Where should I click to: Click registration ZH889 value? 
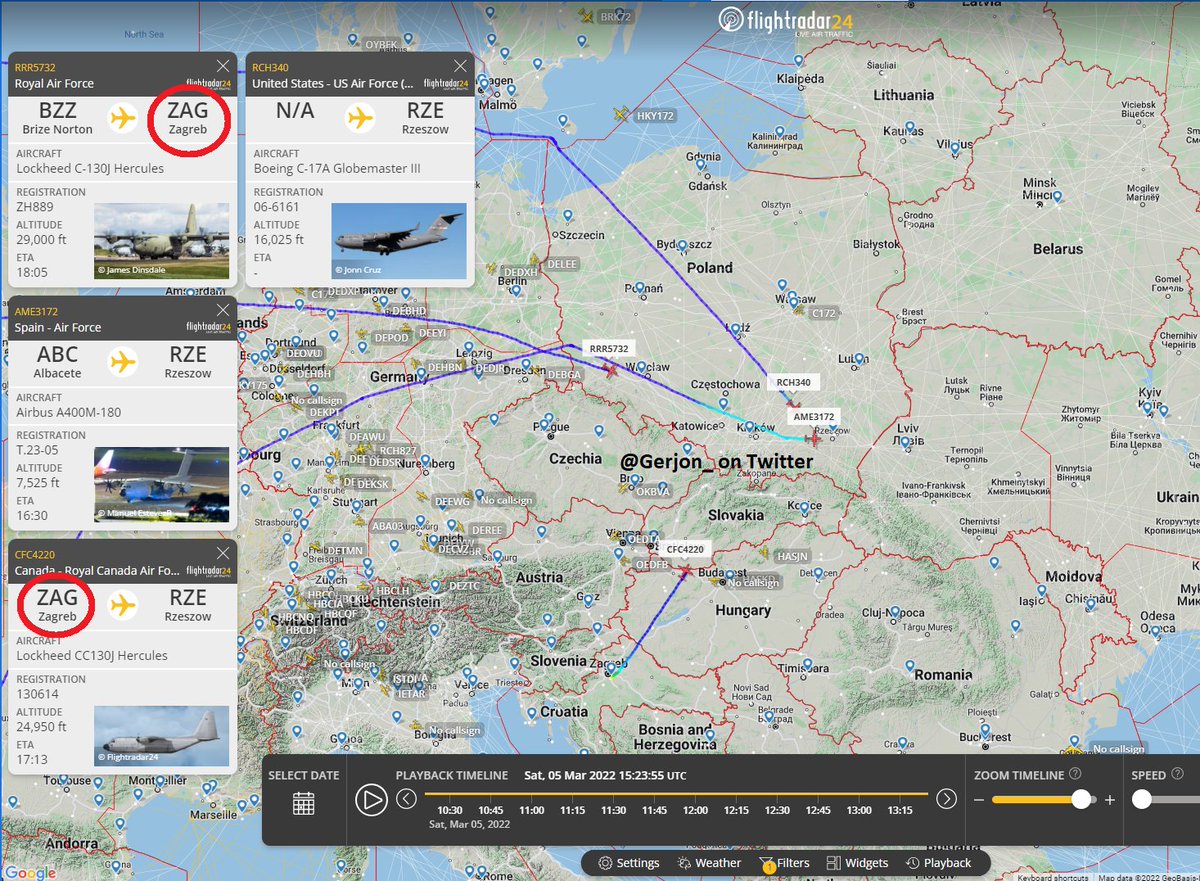click(33, 207)
